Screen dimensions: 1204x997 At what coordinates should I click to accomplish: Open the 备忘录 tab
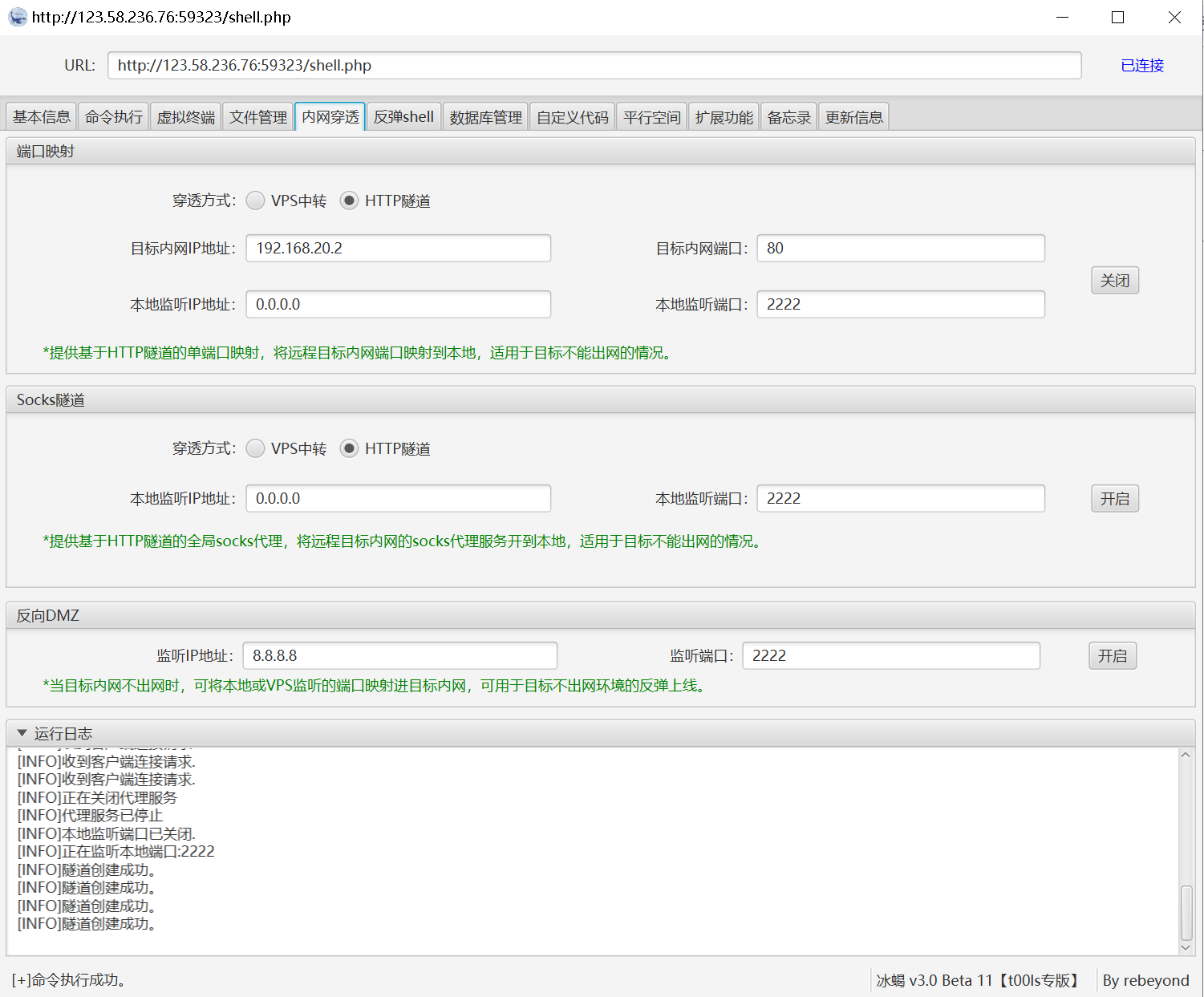(789, 117)
